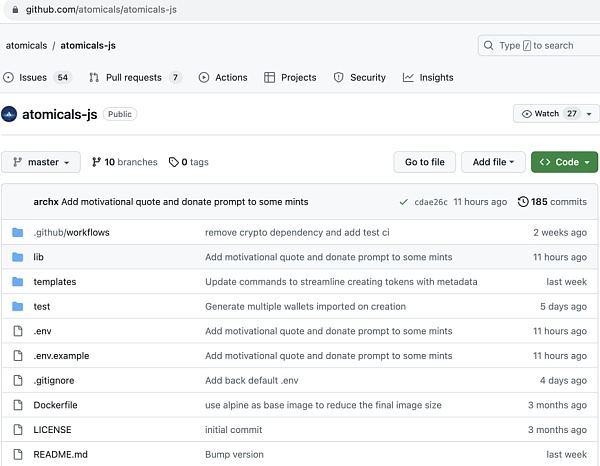
Task: Click the branch icon beside 10 branches
Action: pos(96,162)
